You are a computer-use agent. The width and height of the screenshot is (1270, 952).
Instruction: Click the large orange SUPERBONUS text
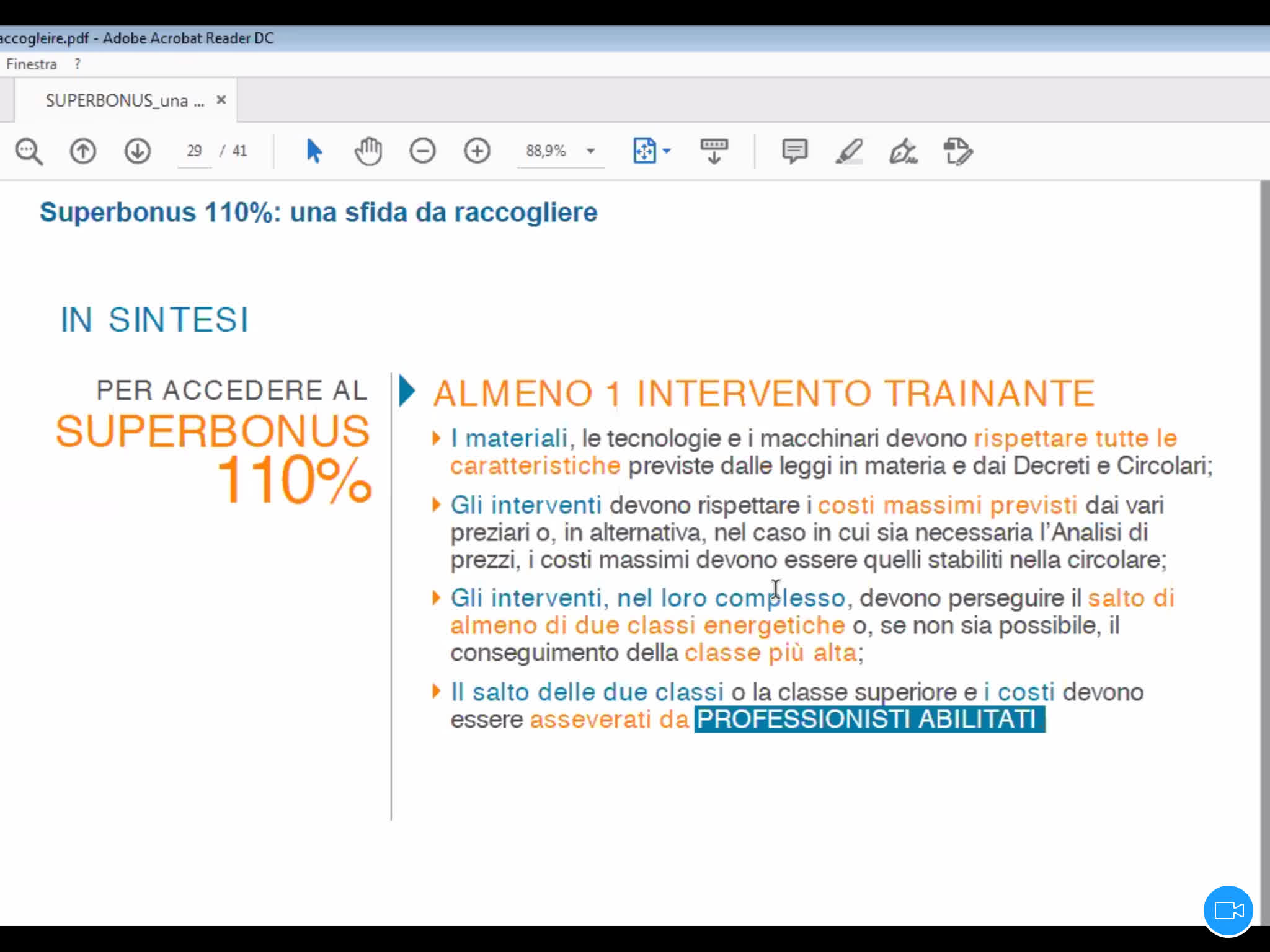(213, 431)
